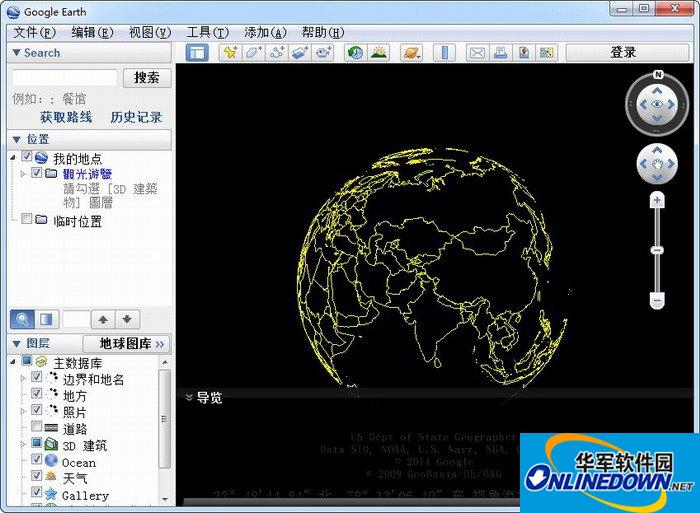Show the ruler tool
This screenshot has height=513, width=700.
point(445,53)
